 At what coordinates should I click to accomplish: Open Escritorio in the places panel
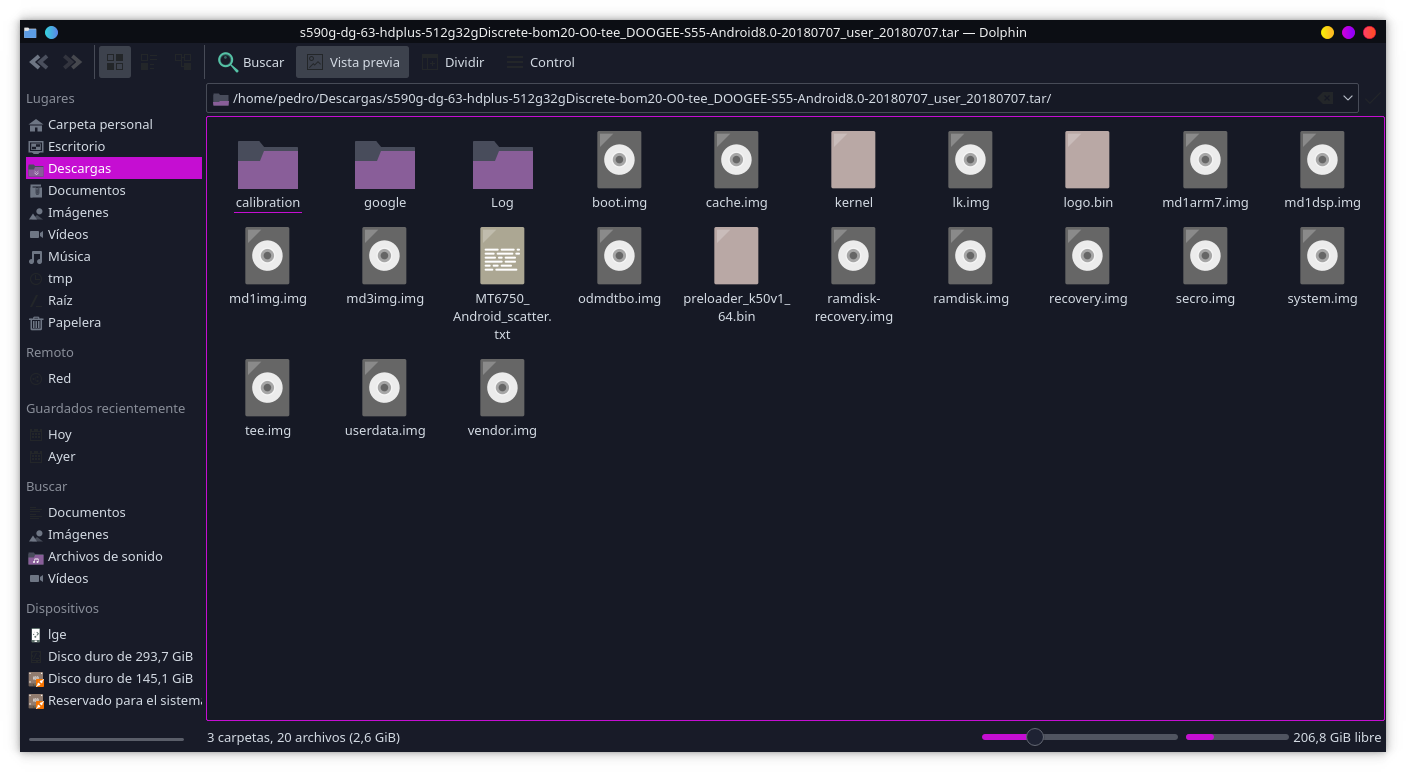[114, 147]
